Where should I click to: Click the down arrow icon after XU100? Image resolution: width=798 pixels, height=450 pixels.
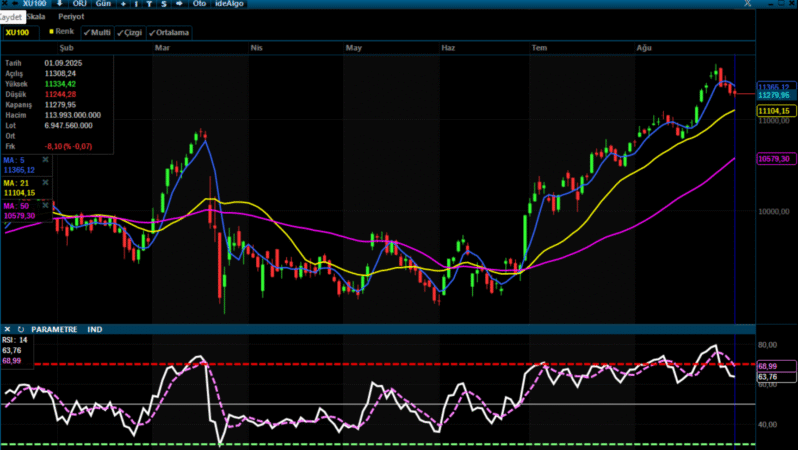[59, 3]
